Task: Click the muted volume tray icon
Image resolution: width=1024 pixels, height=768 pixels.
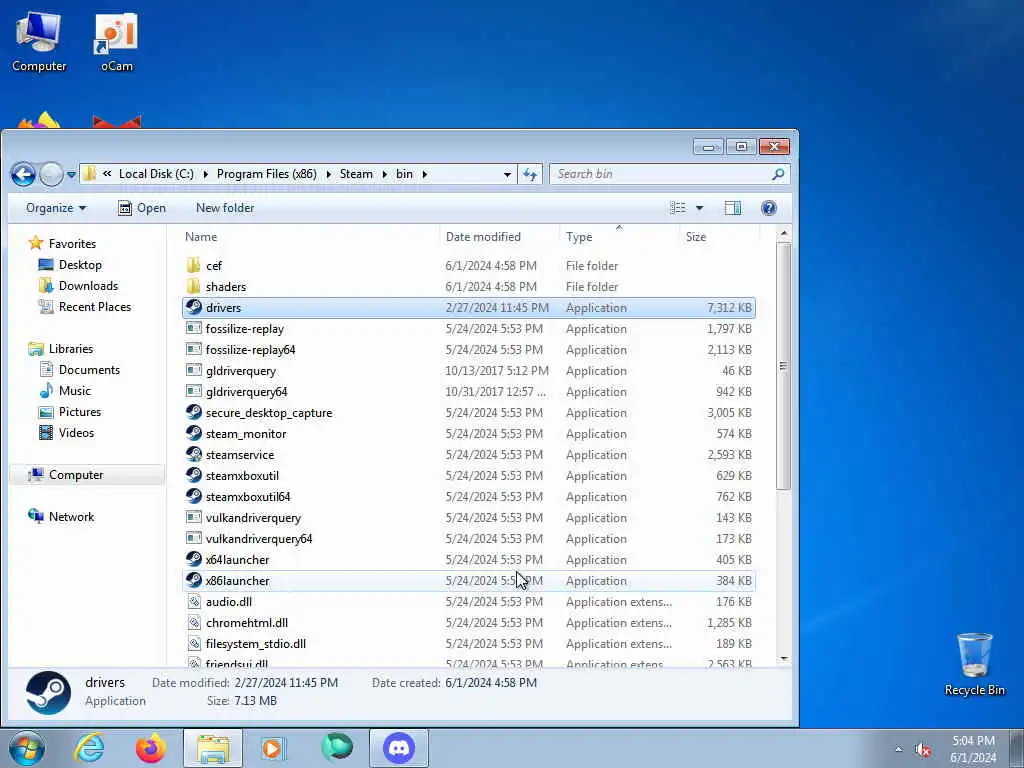Action: coord(923,750)
